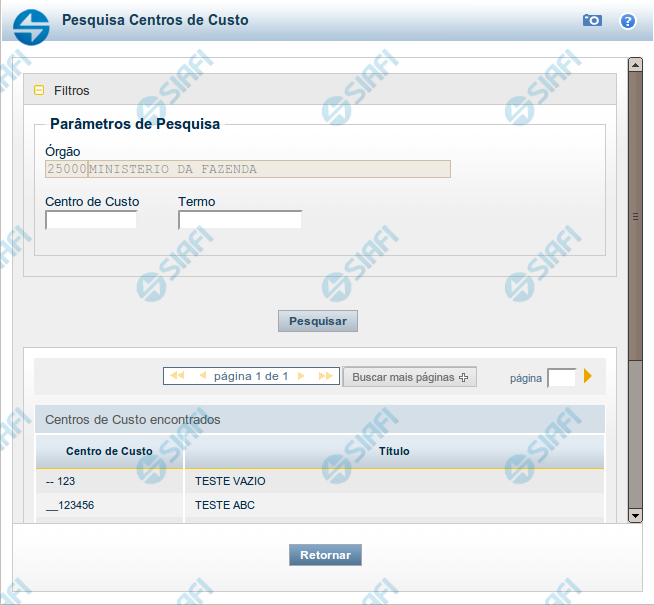
Task: Sort by Centro de Custo column header
Action: coord(109,451)
